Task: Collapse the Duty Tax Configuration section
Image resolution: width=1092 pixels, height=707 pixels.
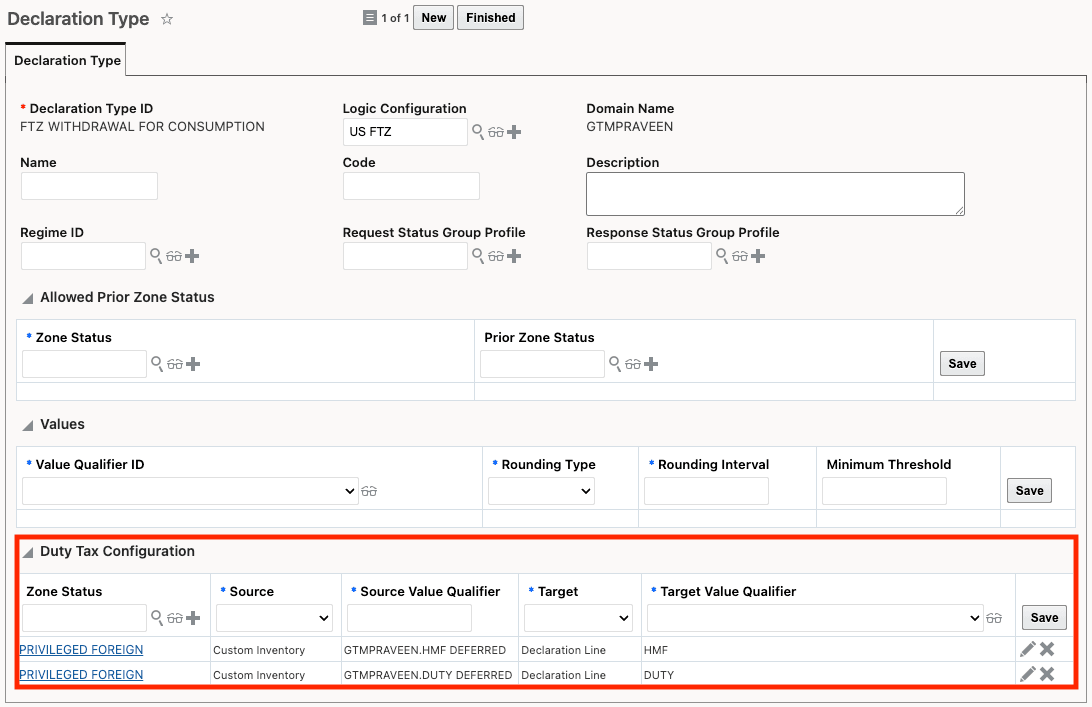Action: pyautogui.click(x=28, y=552)
